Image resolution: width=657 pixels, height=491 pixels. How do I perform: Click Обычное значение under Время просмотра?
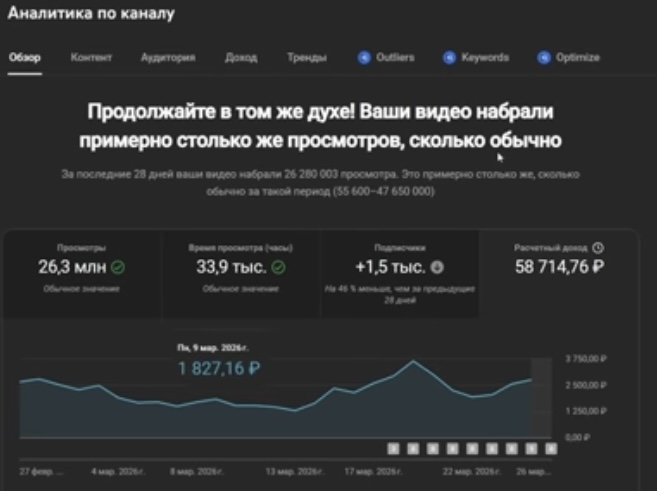(241, 289)
